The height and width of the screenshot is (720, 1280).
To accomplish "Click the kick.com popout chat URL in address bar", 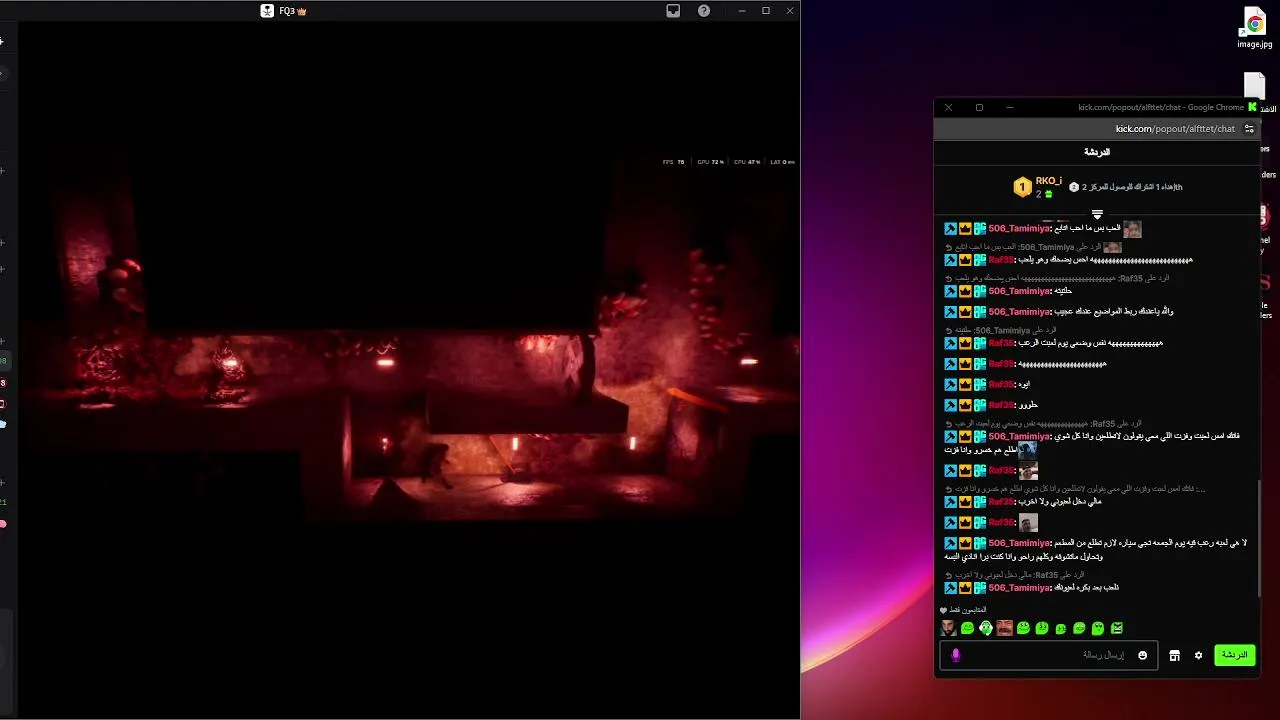I will tap(1175, 129).
